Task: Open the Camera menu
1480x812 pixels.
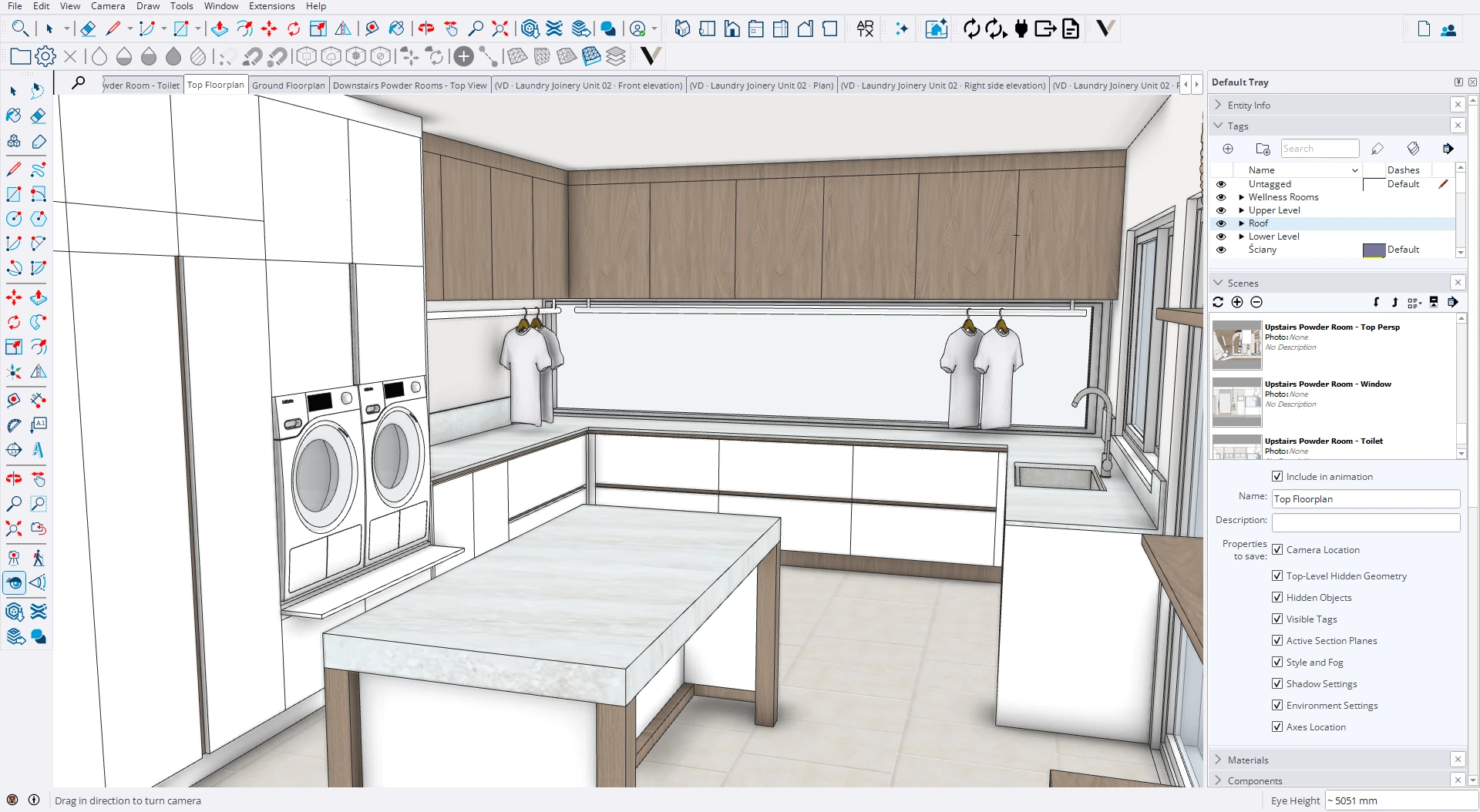Action: [108, 6]
